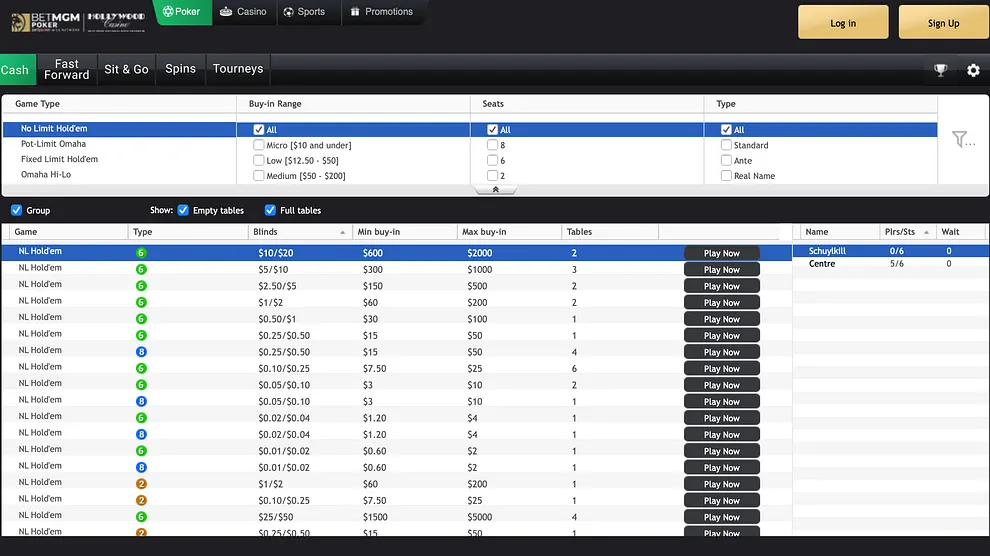The width and height of the screenshot is (990, 556).
Task: Select the Schuylkill table row
Action: point(890,251)
